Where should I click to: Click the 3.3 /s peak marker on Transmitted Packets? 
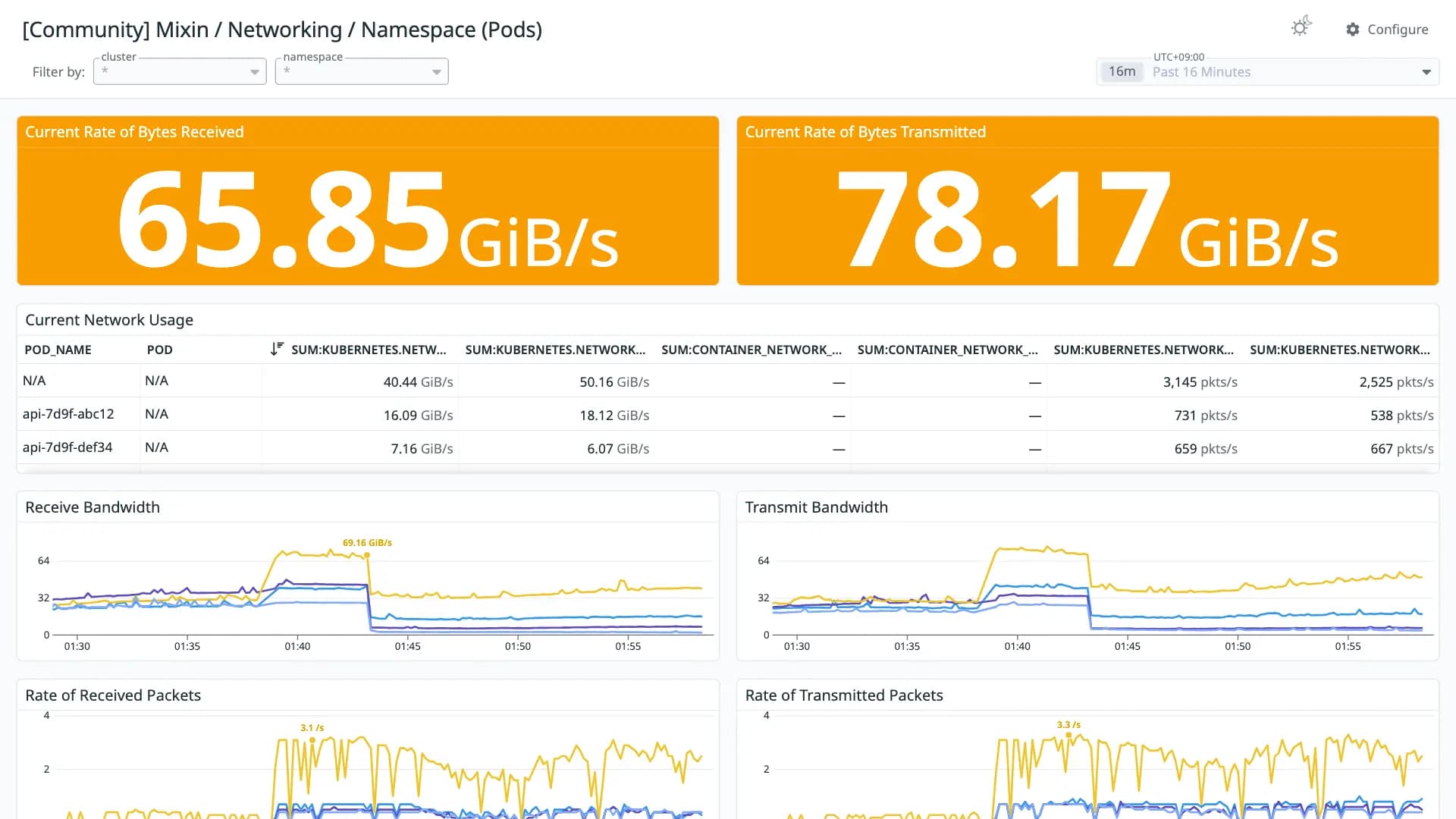tap(1068, 736)
